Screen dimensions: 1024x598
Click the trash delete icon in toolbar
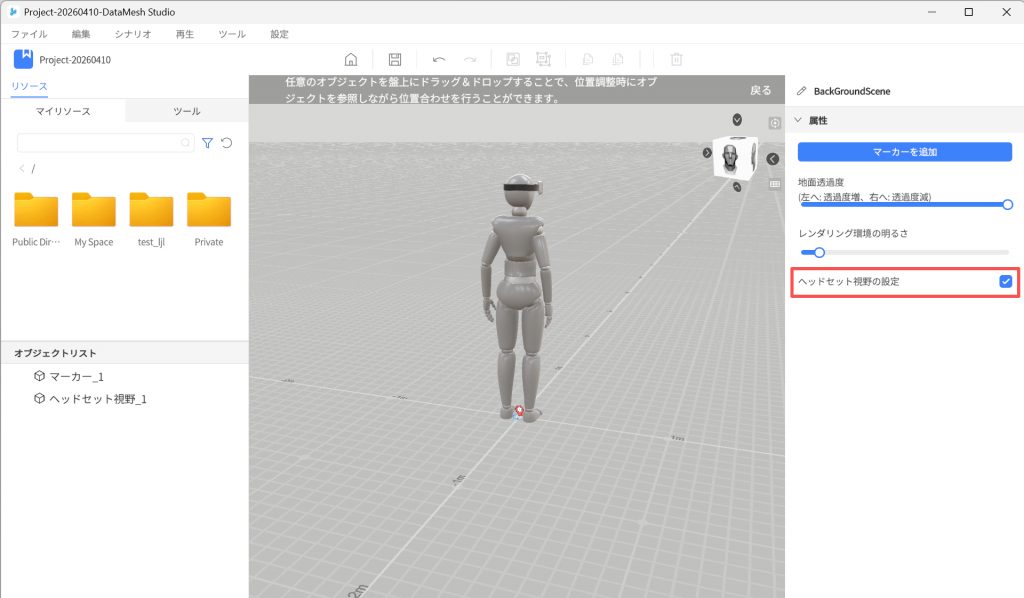[676, 60]
